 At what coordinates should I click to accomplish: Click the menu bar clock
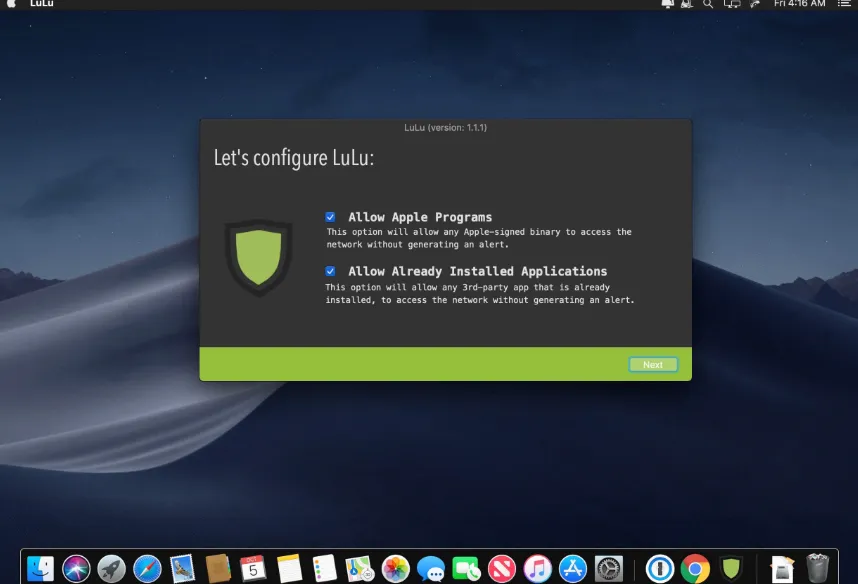tap(799, 4)
